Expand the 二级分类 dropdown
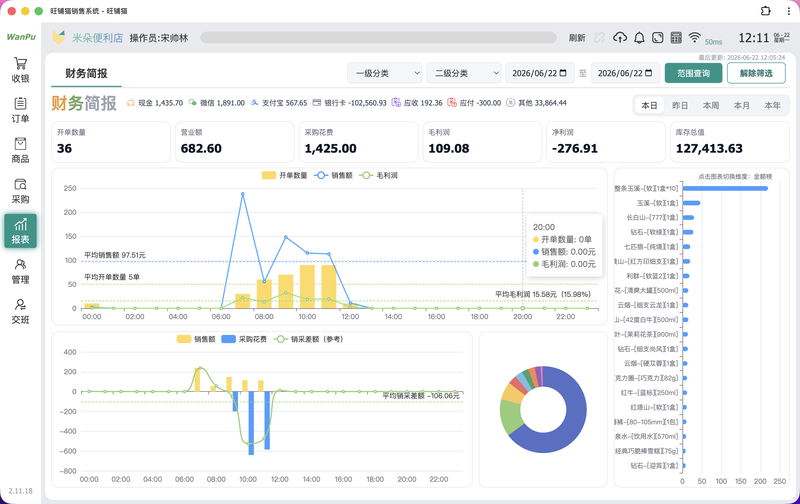The width and height of the screenshot is (800, 504). click(464, 73)
